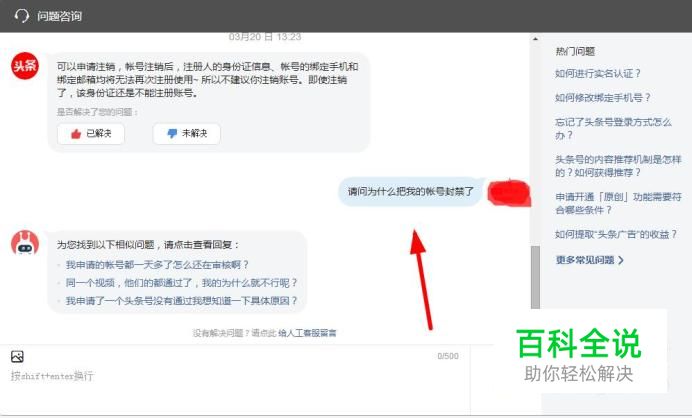Click the sent message 请问为什么把我的帐号封禁了
This screenshot has width=692, height=418.
click(410, 192)
